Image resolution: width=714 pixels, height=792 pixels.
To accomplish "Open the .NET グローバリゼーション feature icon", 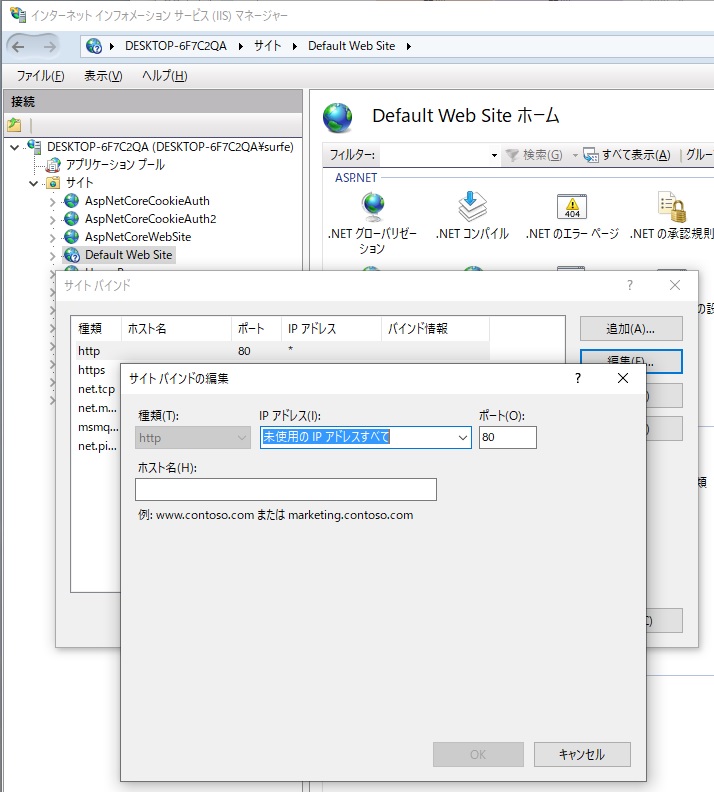I will [373, 207].
